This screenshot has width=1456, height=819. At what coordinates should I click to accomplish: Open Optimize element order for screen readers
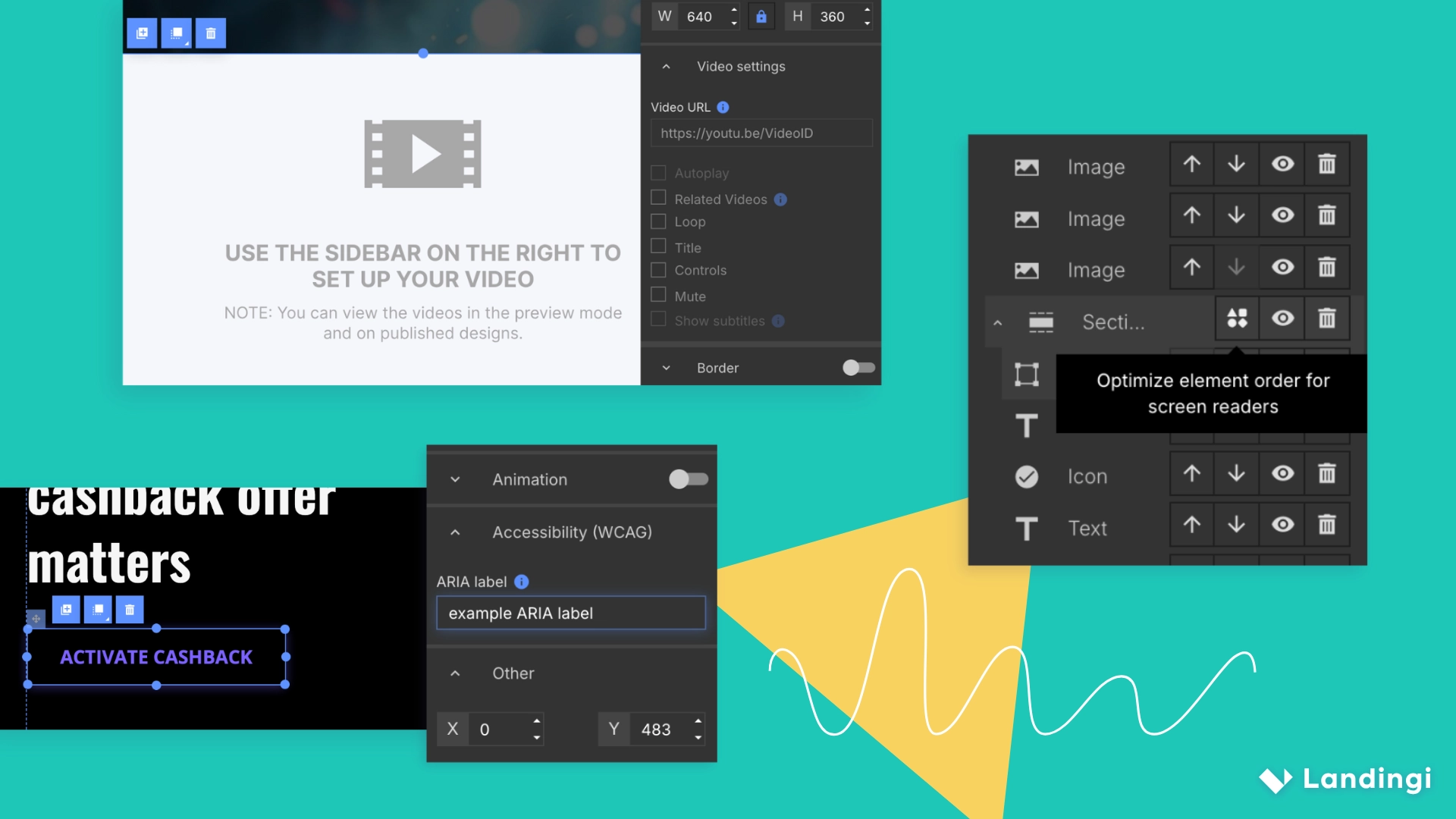[x=1237, y=318]
